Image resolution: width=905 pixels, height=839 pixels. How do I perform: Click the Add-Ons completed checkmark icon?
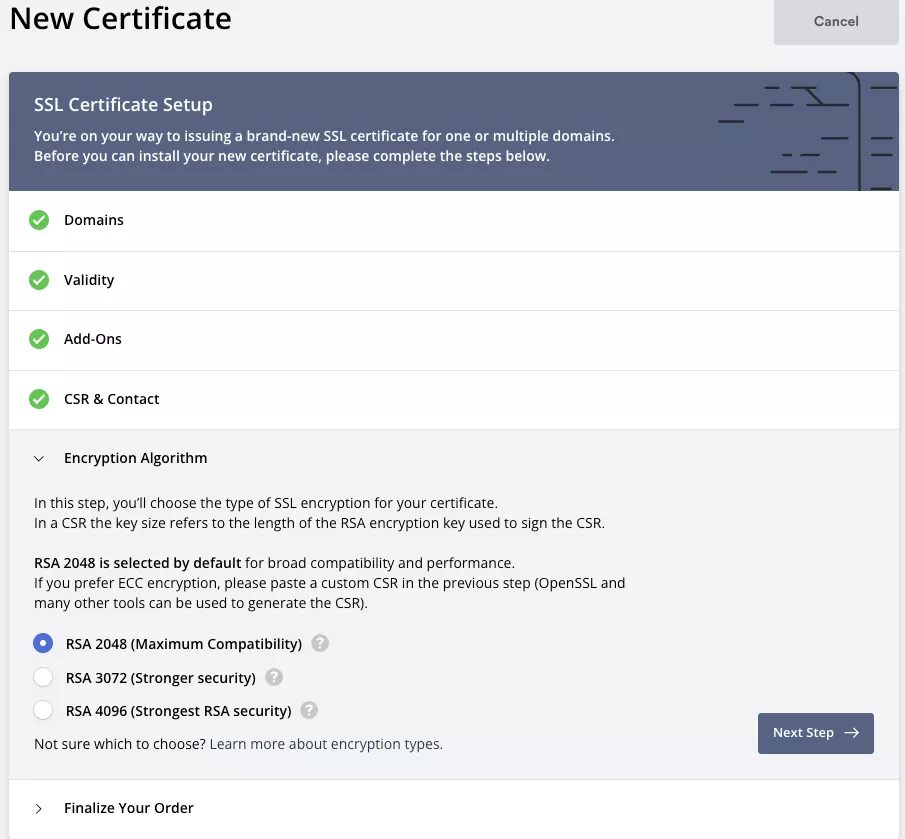[39, 339]
